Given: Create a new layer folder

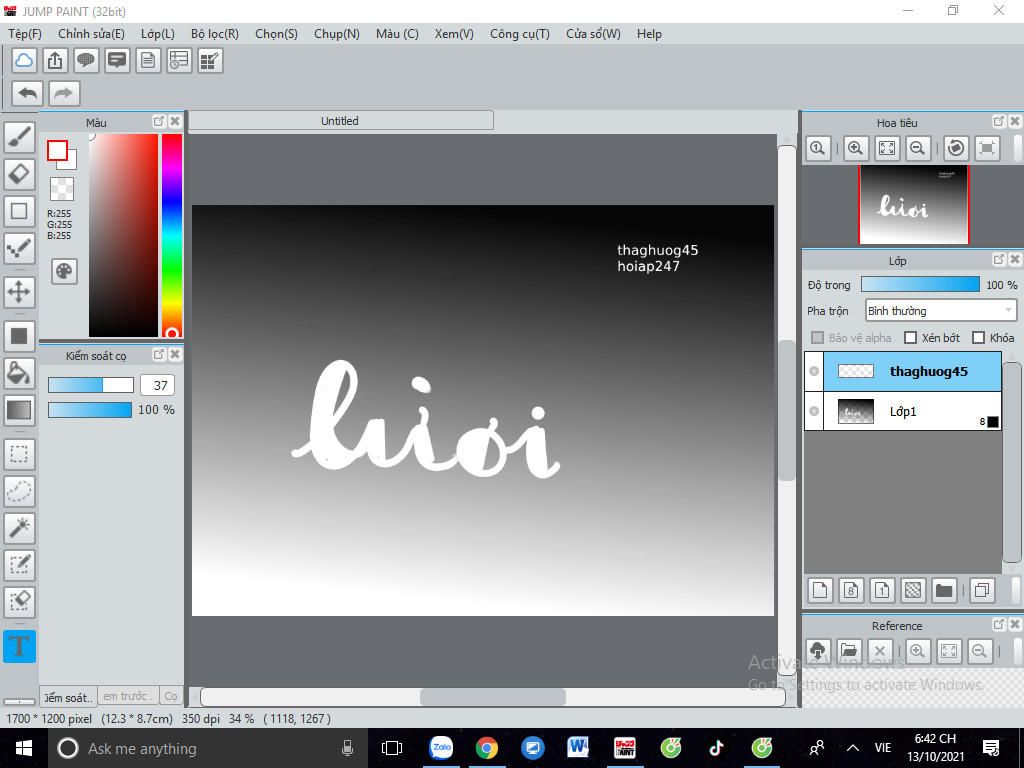Looking at the screenshot, I should (944, 590).
